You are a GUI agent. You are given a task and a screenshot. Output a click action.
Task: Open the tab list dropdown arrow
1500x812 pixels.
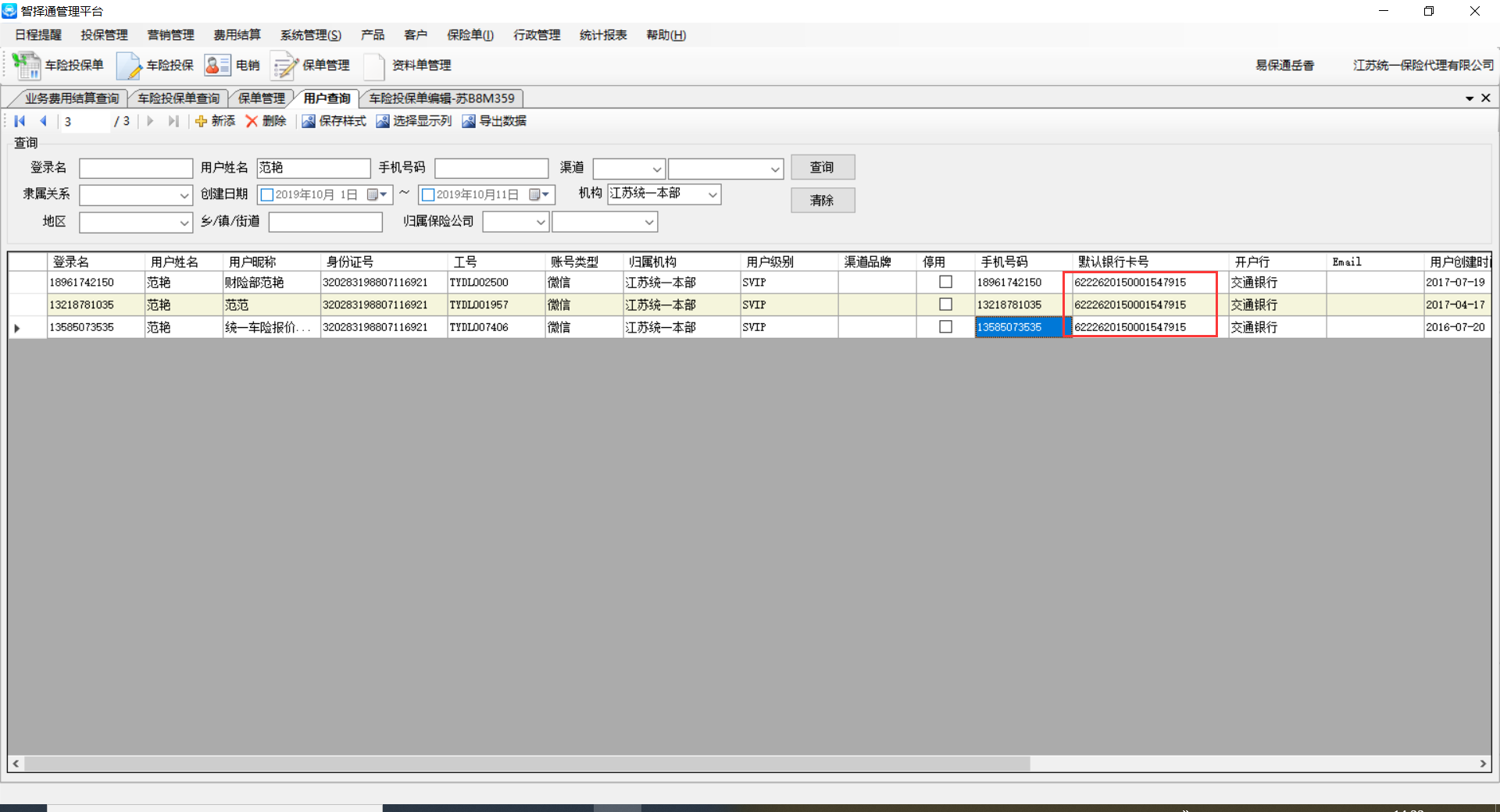click(x=1470, y=98)
